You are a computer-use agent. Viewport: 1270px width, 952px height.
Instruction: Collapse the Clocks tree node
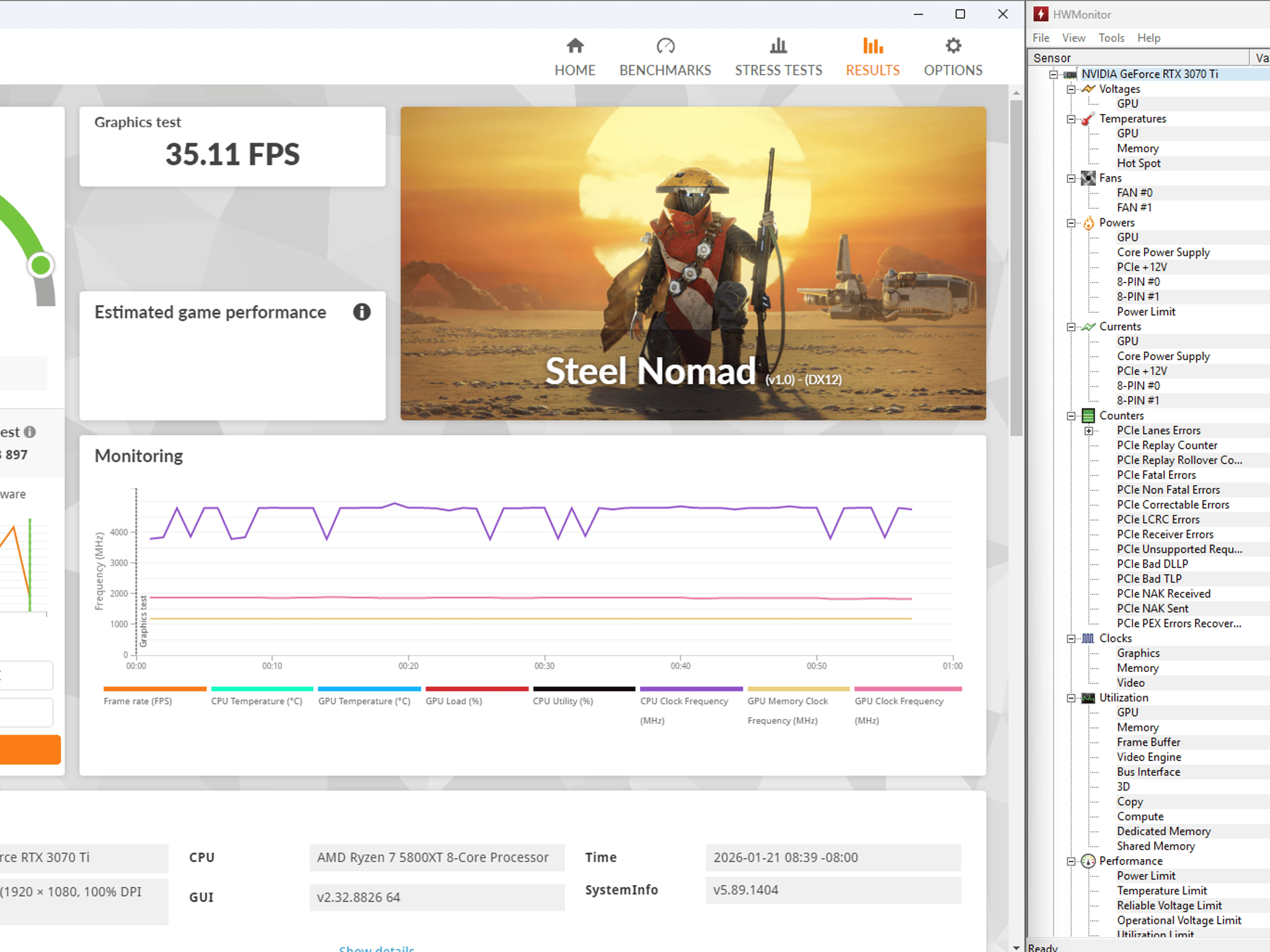1071,638
